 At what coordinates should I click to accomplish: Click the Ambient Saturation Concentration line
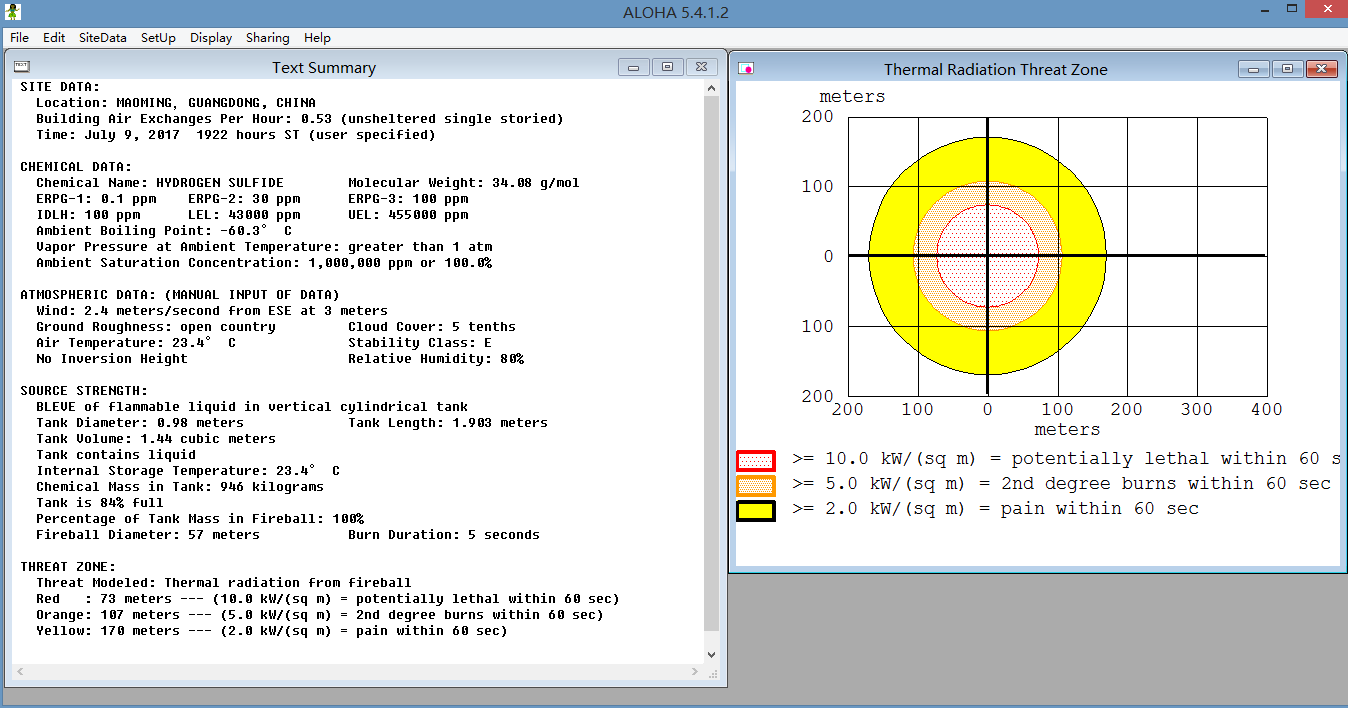click(x=264, y=263)
